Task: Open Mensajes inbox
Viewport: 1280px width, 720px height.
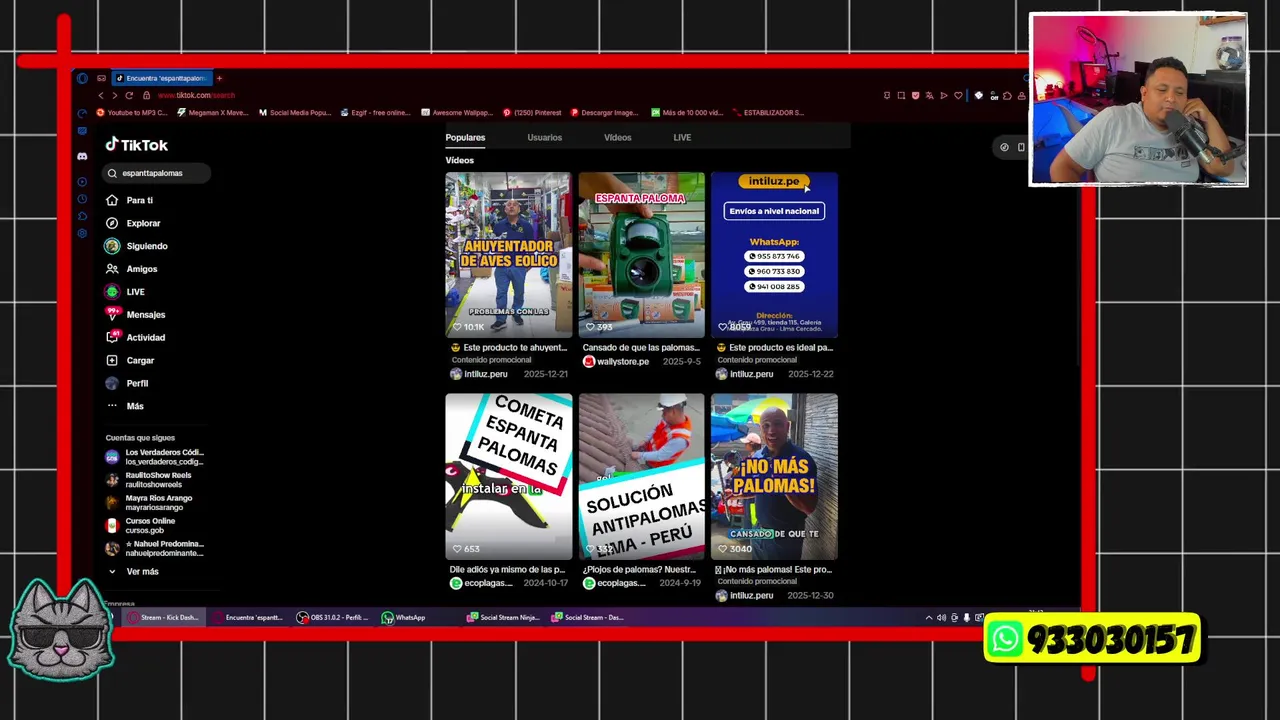Action: point(135,314)
